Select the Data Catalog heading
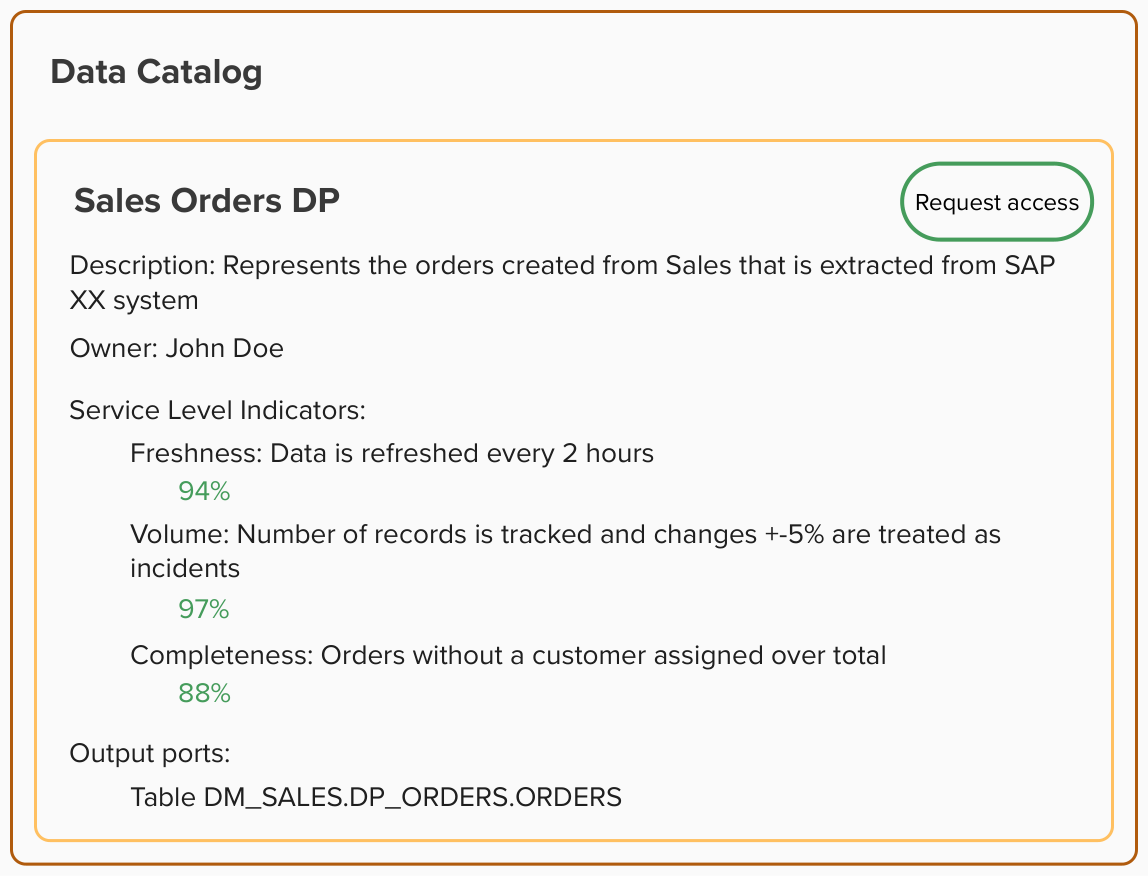Viewport: 1148px width, 876px height. click(156, 72)
